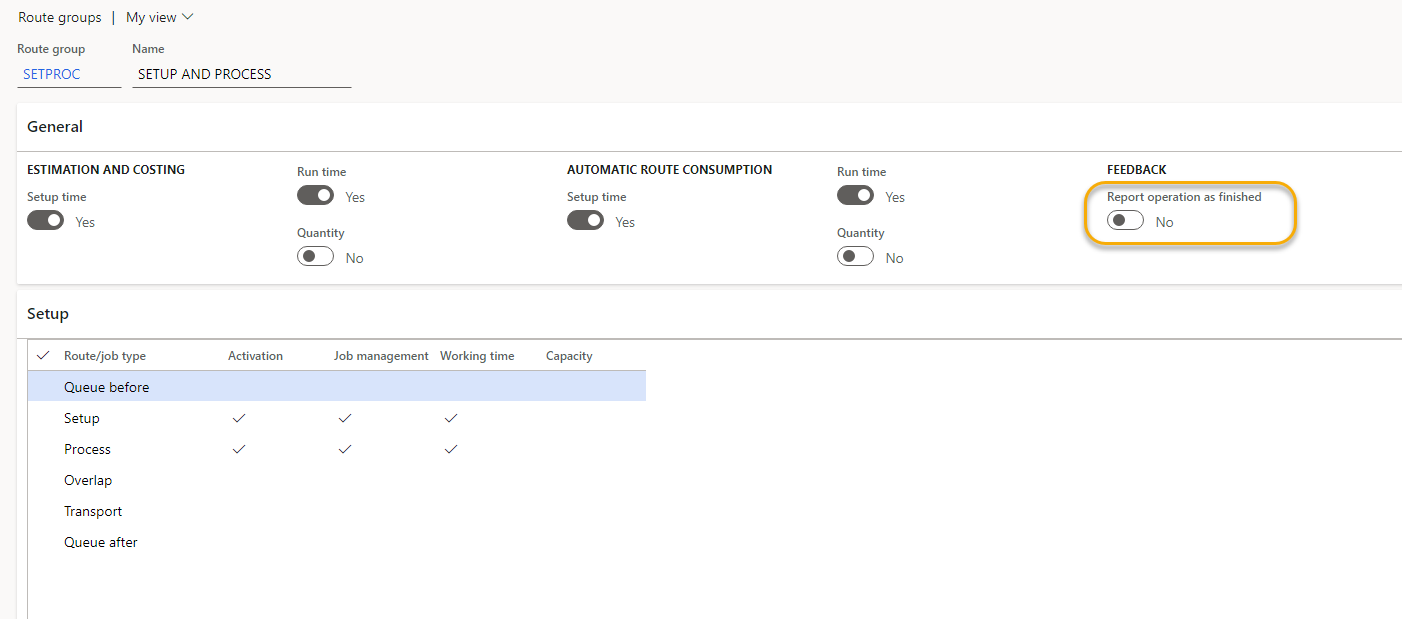The height and width of the screenshot is (619, 1402).
Task: Click the Job management checkmark in Setup row
Action: click(344, 418)
